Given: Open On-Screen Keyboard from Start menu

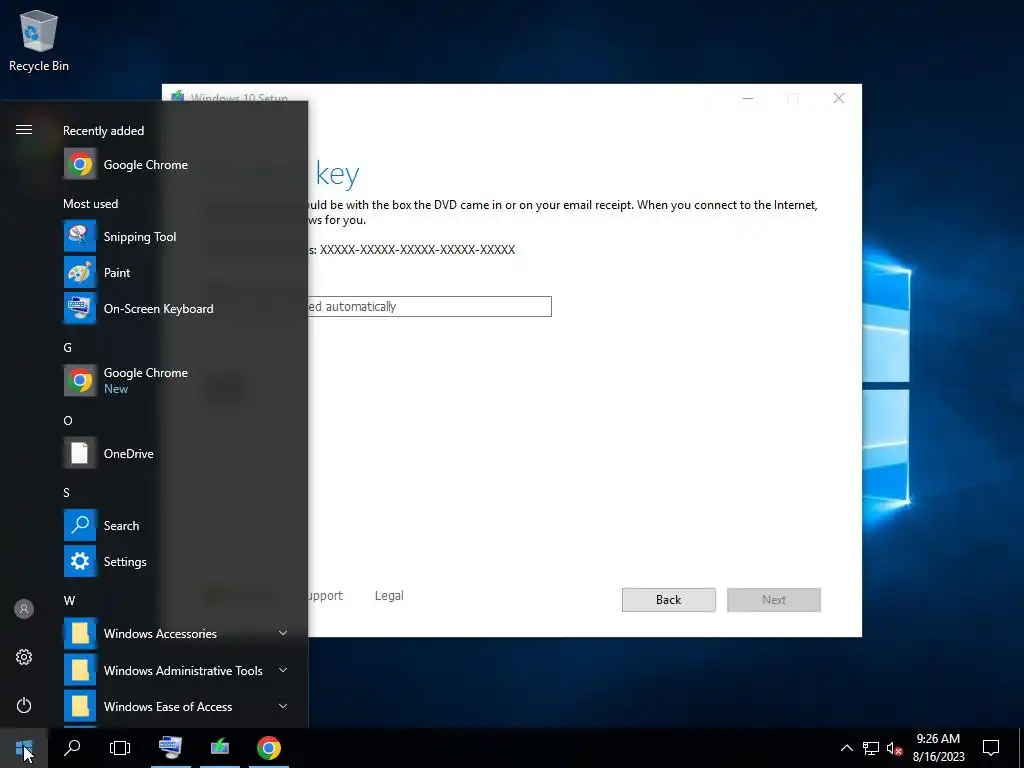Looking at the screenshot, I should click(176, 308).
